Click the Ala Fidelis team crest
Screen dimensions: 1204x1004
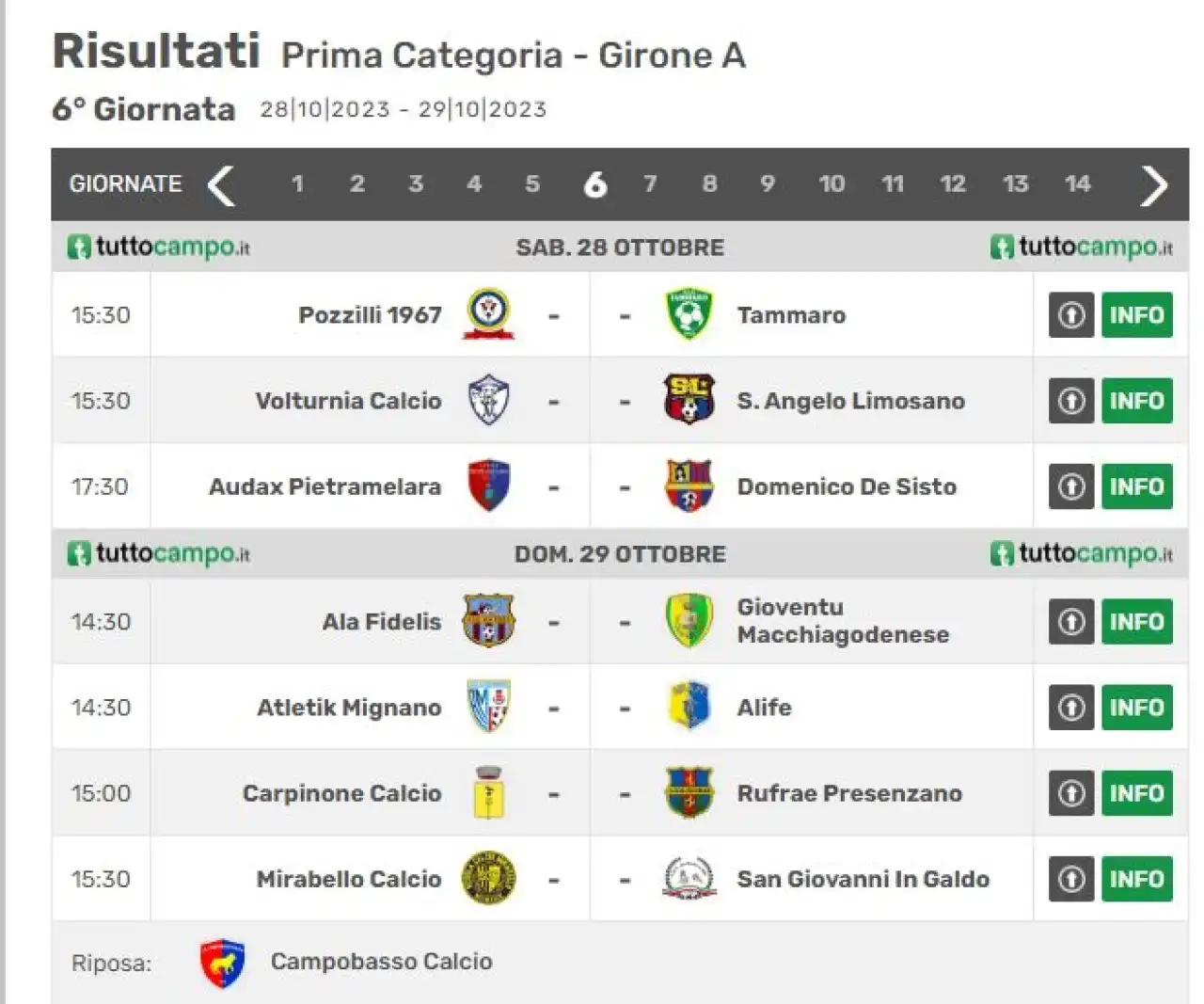[x=489, y=621]
